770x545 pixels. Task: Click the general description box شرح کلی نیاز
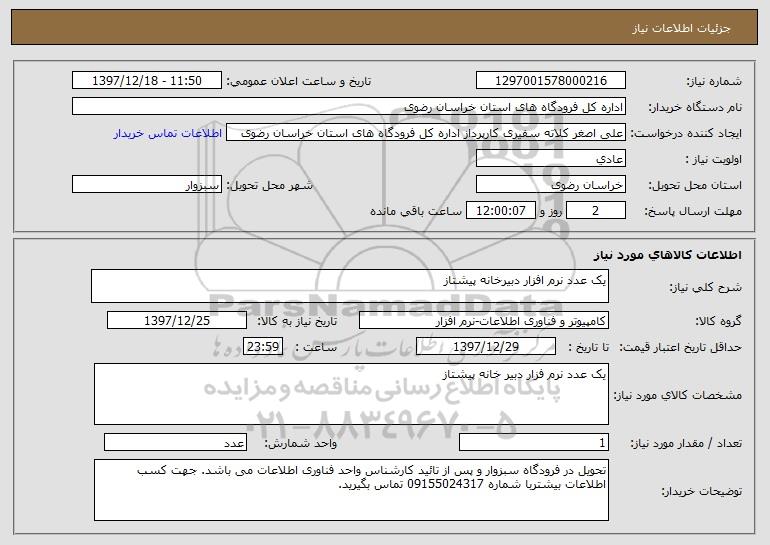(350, 286)
